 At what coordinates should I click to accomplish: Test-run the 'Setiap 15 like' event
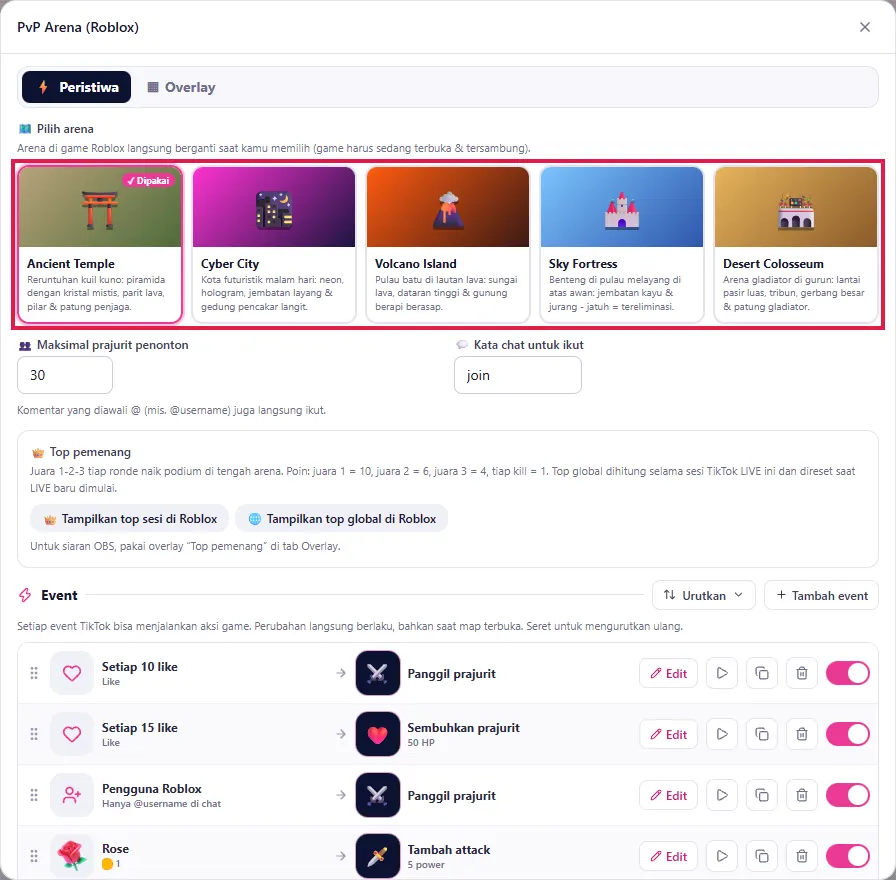(x=722, y=734)
